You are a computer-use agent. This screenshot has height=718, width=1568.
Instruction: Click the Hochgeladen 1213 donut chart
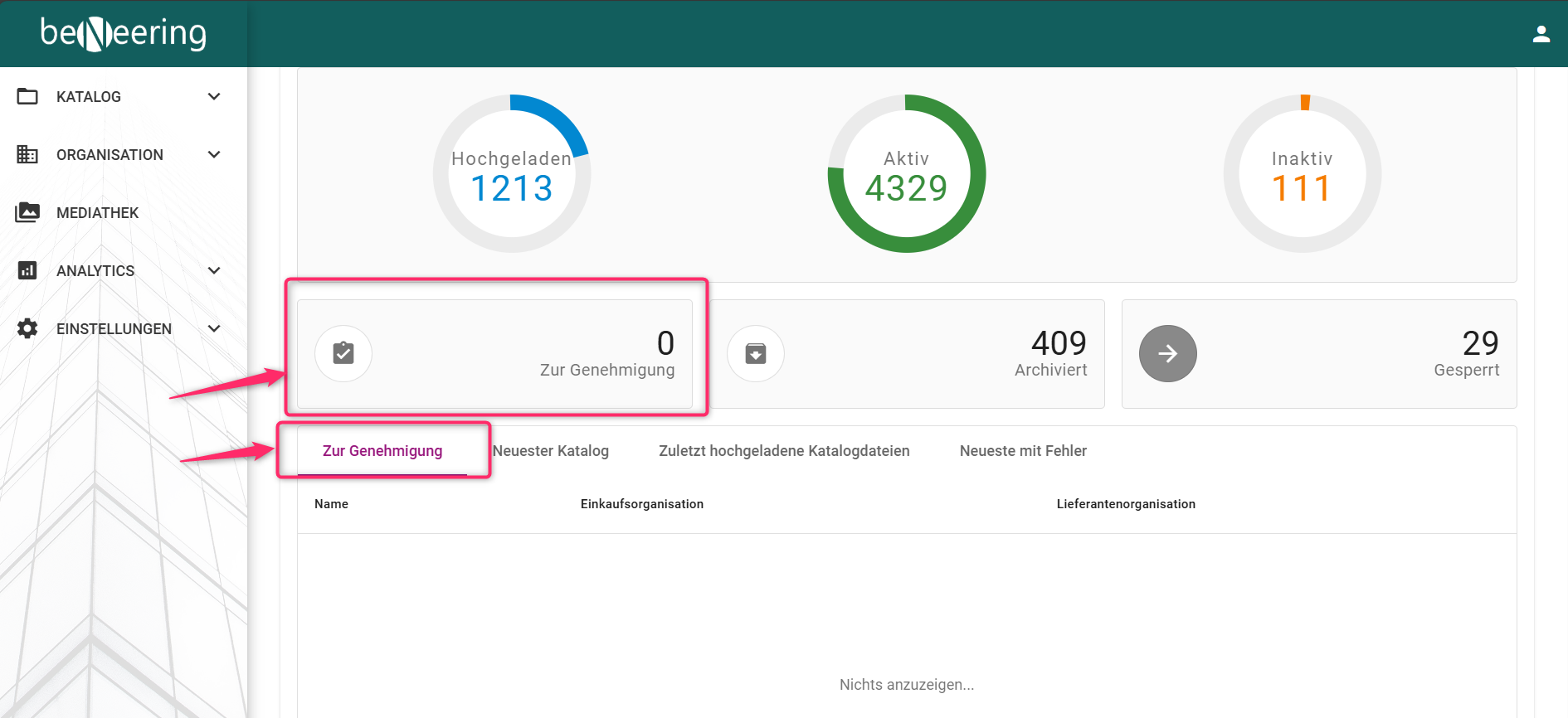point(512,174)
